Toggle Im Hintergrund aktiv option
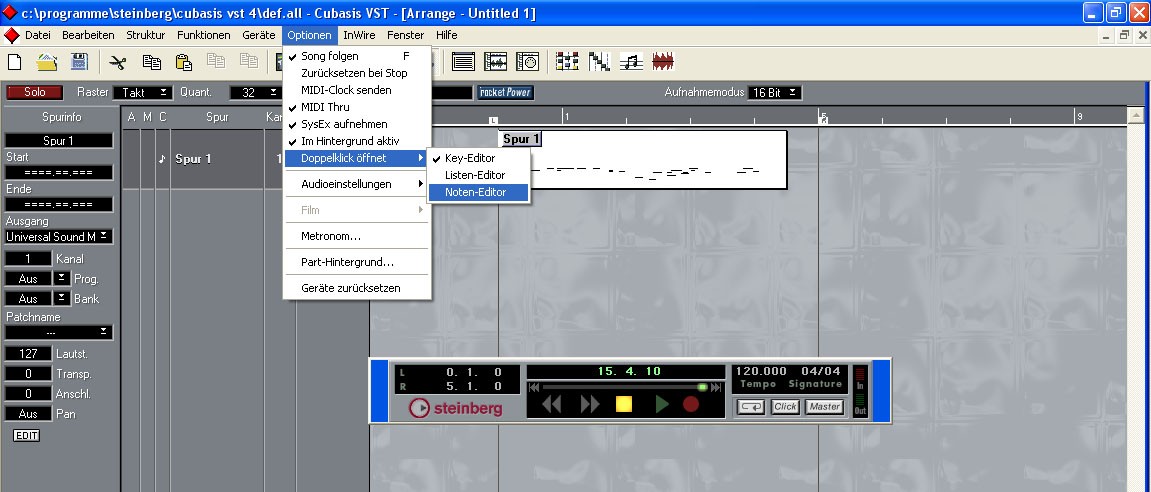The height and width of the screenshot is (492, 1151). click(x=357, y=141)
